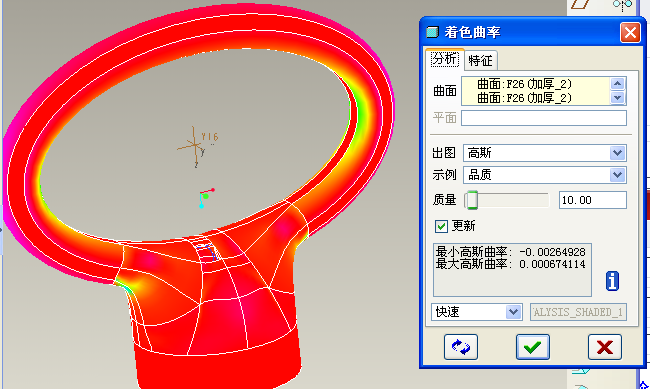Image resolution: width=650 pixels, height=389 pixels.
Task: Click the 质量 value field showing 10.00
Action: click(x=592, y=200)
